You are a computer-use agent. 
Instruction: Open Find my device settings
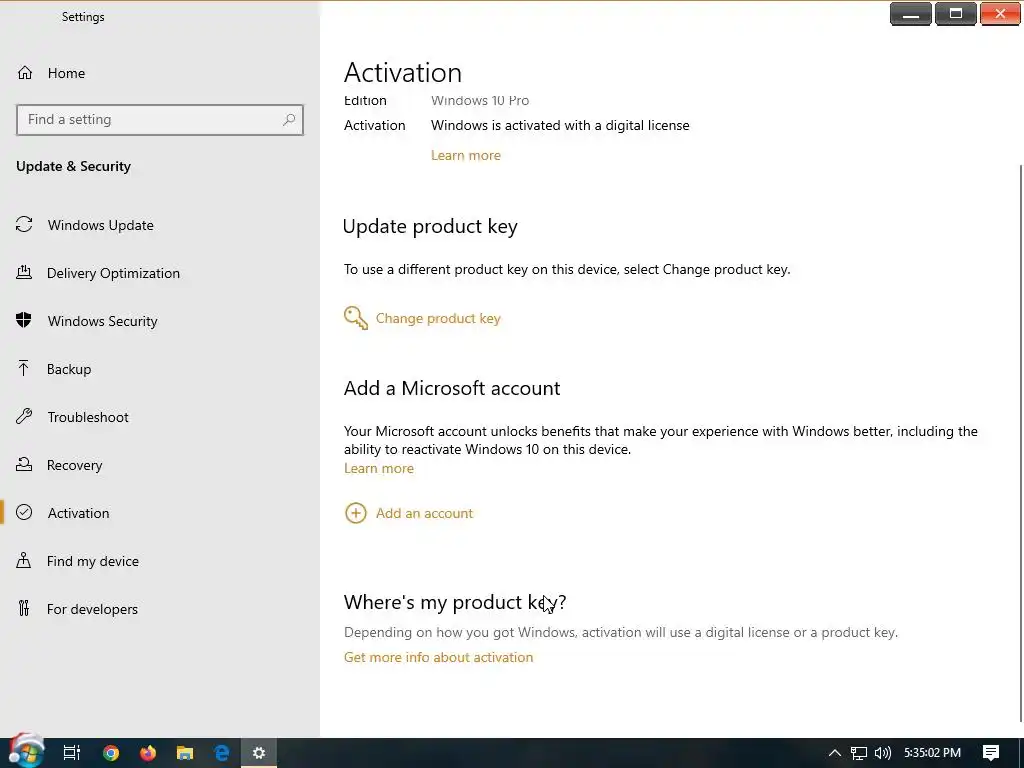(93, 561)
